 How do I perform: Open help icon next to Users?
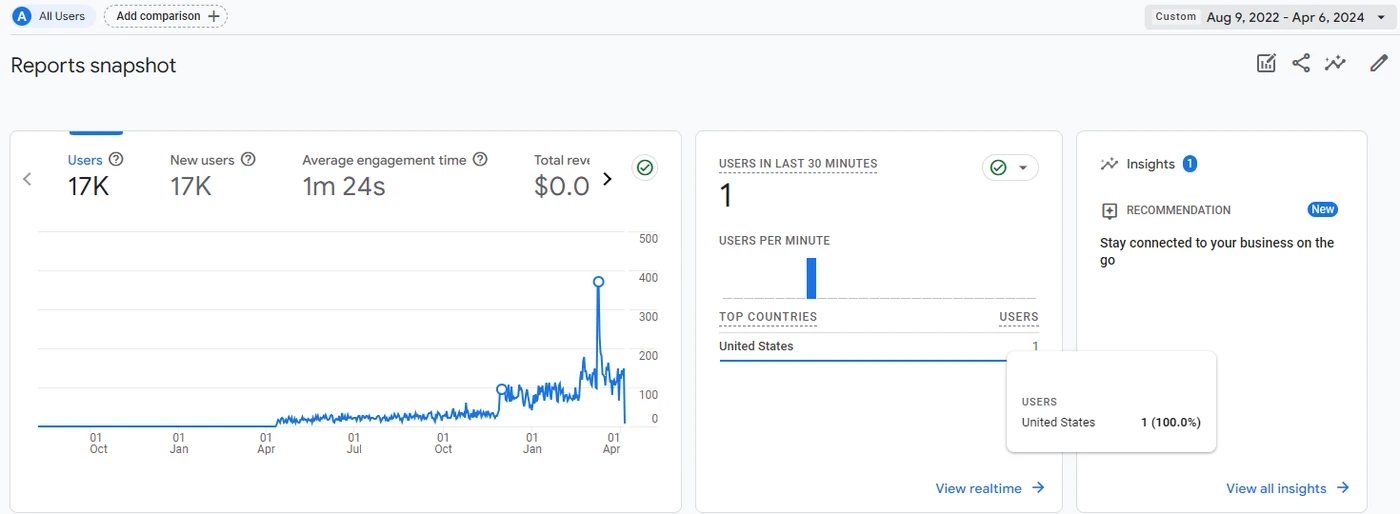tap(116, 159)
